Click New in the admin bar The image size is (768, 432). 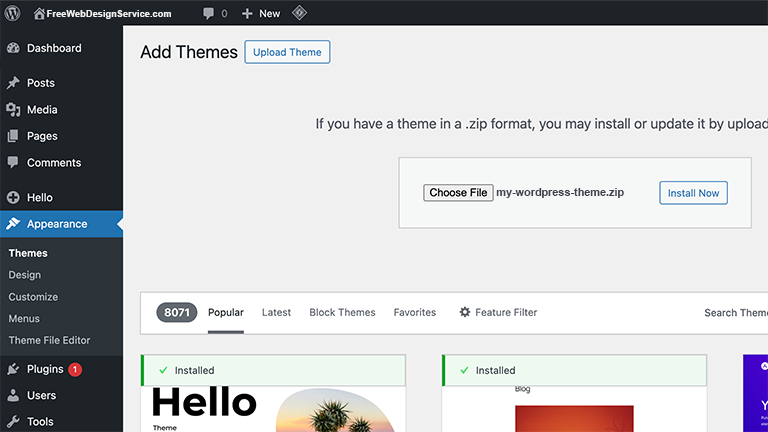coord(269,14)
